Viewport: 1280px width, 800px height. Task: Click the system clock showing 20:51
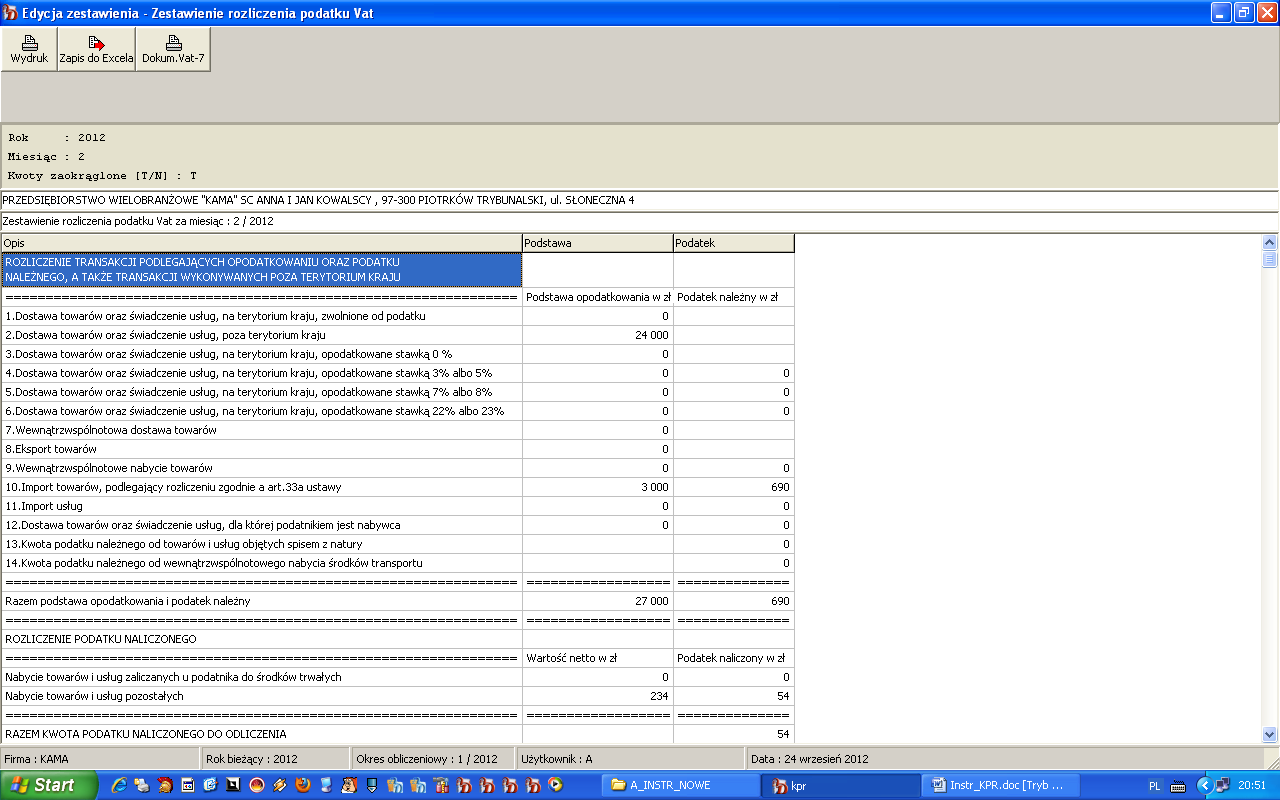[x=1252, y=786]
